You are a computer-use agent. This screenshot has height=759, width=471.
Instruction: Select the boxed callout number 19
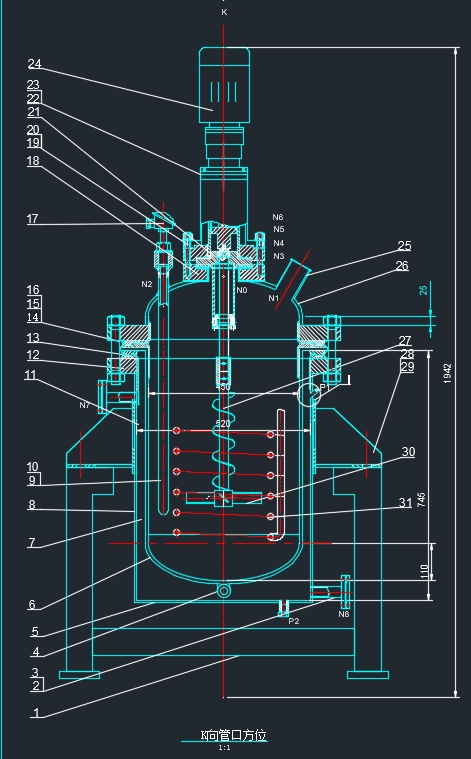(33, 143)
